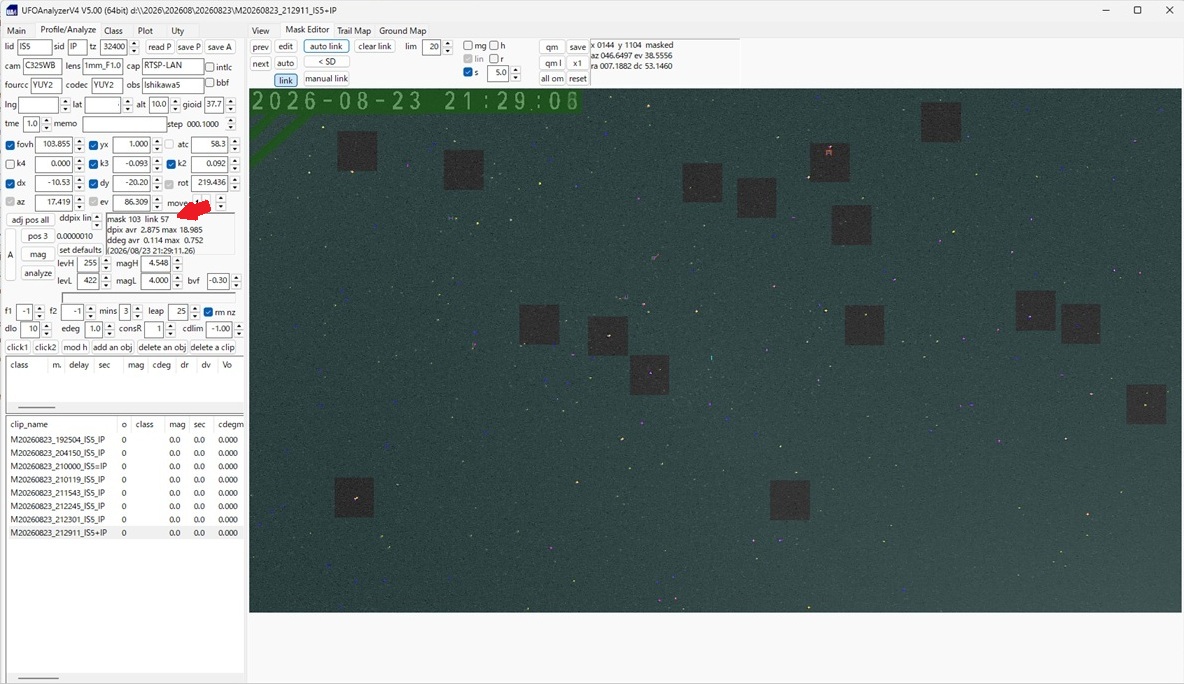The width and height of the screenshot is (1184, 684).
Task: Open the Class tab
Action: tap(113, 31)
